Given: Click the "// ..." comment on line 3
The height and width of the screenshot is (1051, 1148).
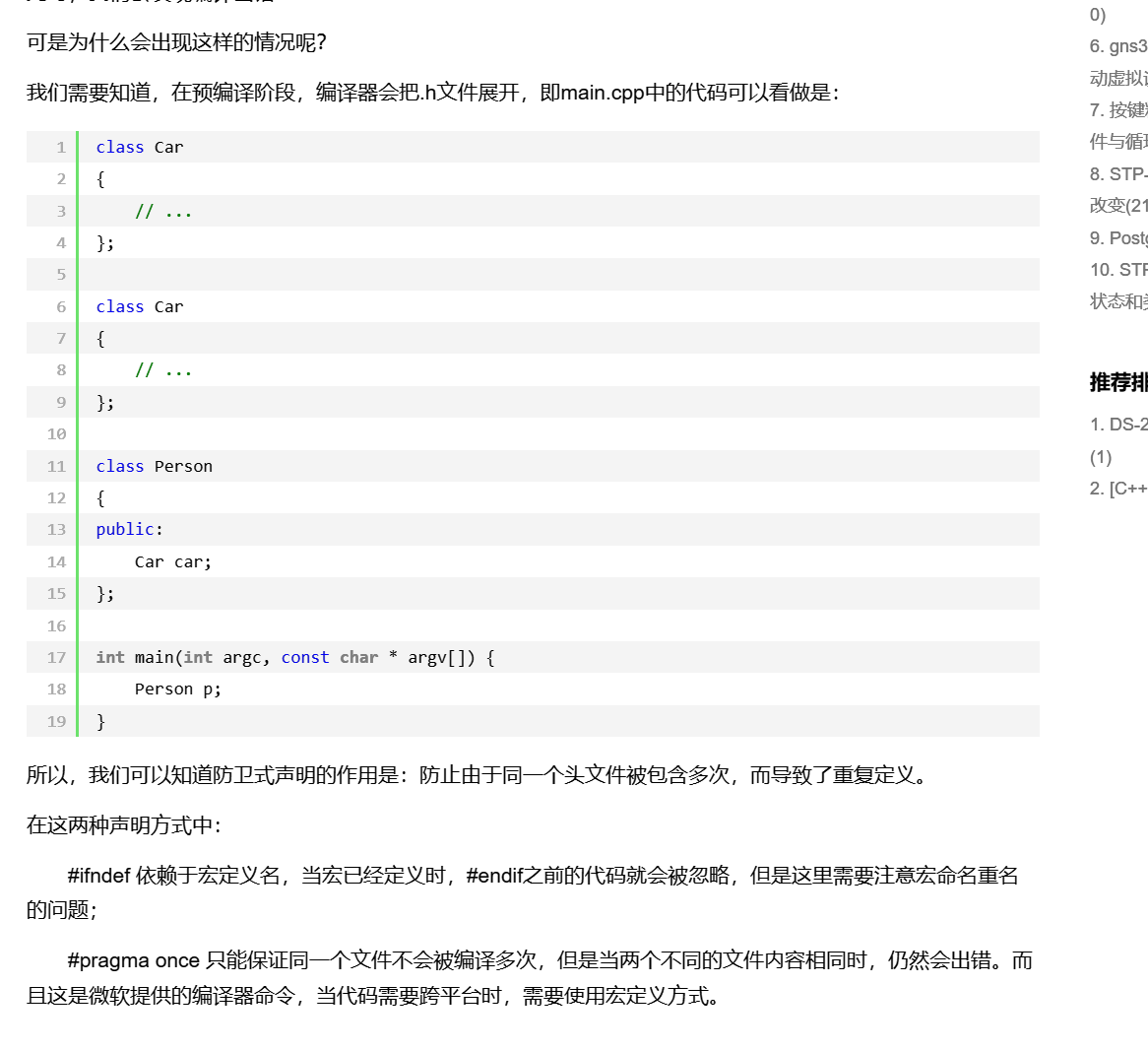Looking at the screenshot, I should click(x=163, y=211).
